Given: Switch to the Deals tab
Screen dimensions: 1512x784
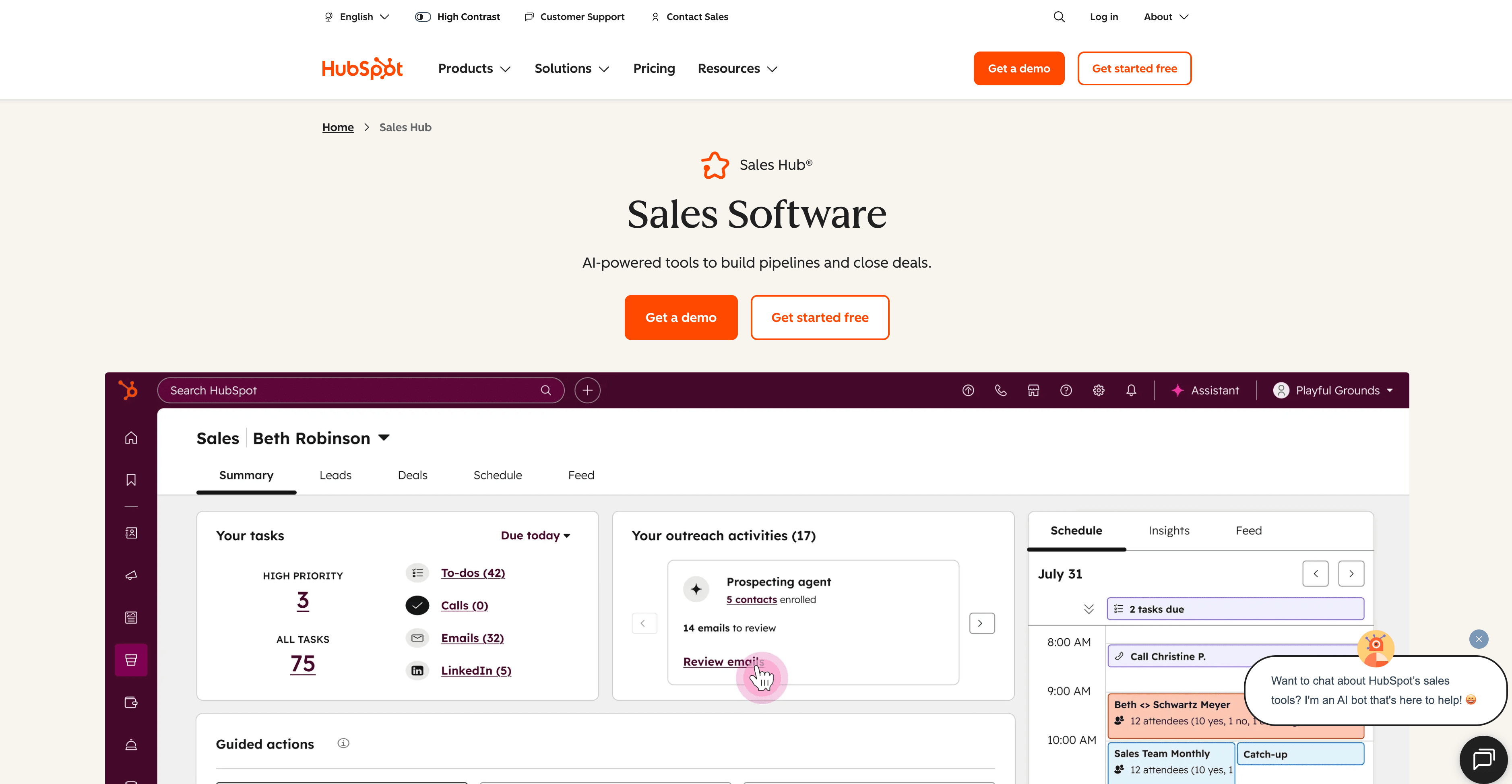Looking at the screenshot, I should point(413,475).
